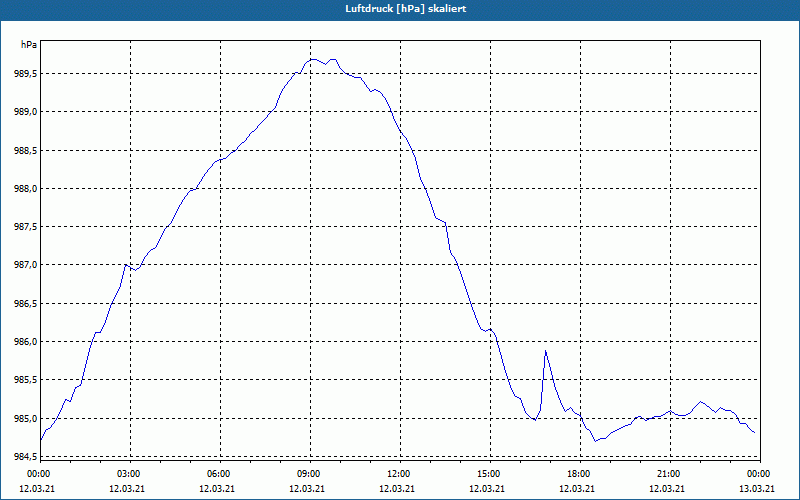
Task: Click the 986,0 y-axis label
Action: pyautogui.click(x=26, y=342)
